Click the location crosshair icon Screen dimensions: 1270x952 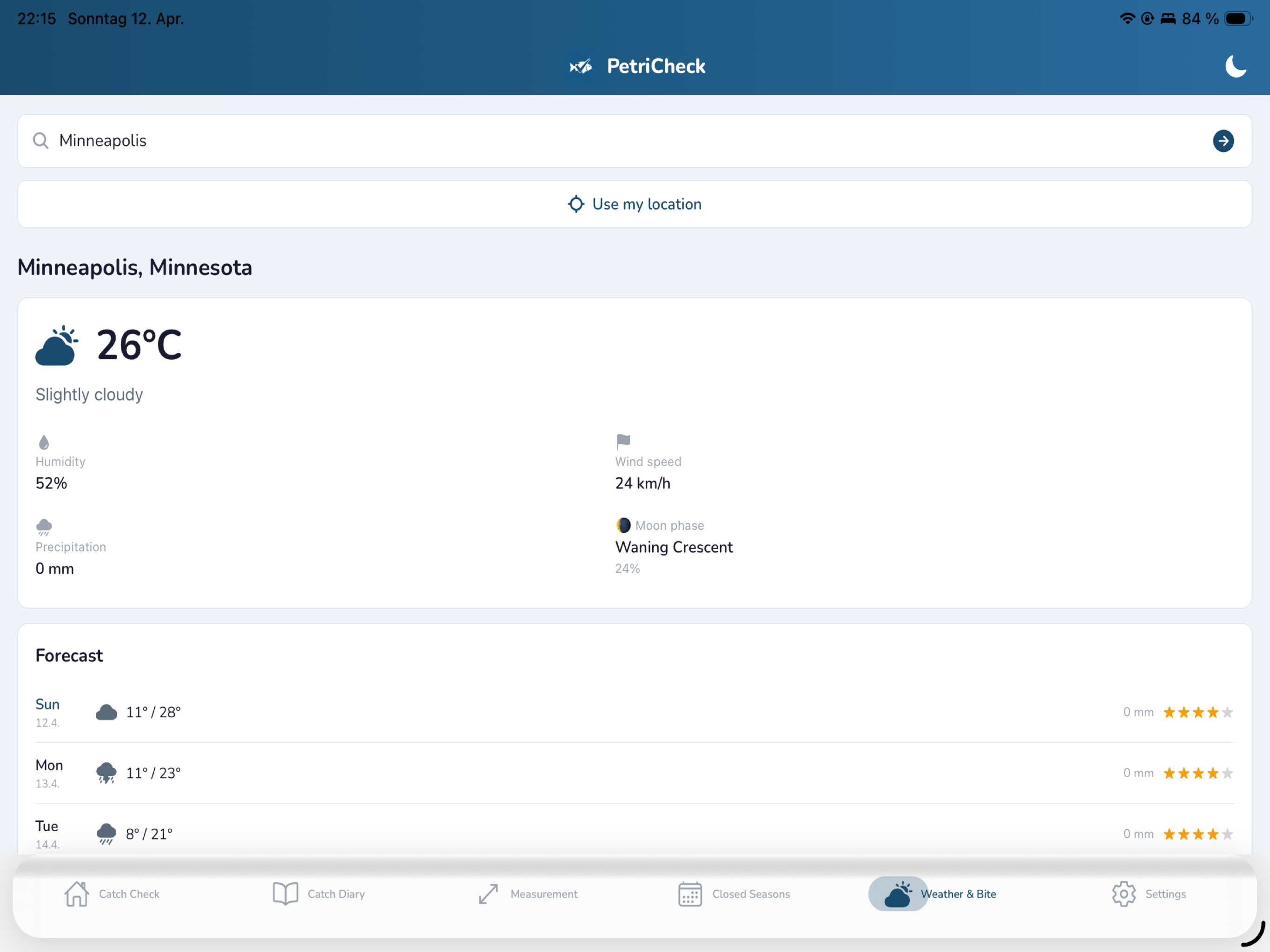tap(576, 204)
